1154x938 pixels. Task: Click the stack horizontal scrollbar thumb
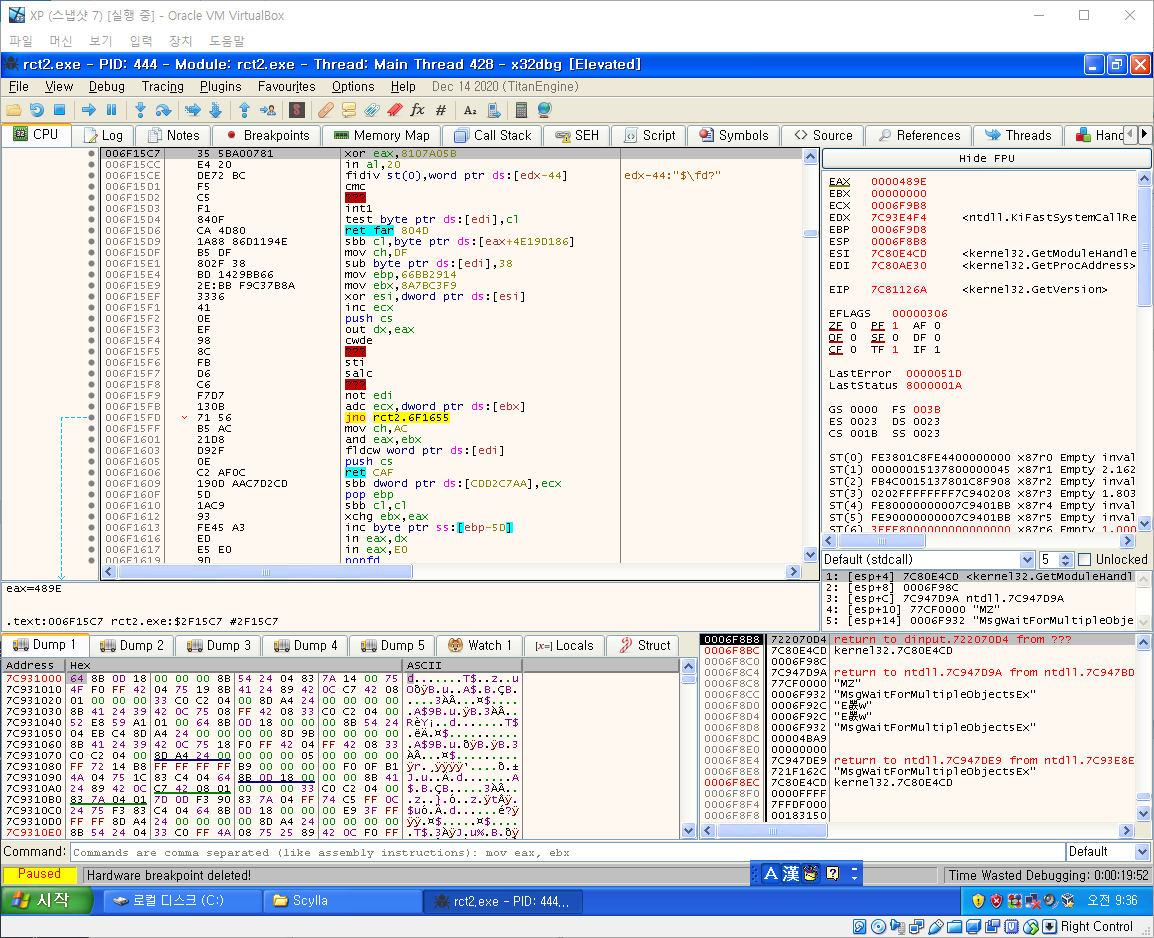click(772, 831)
